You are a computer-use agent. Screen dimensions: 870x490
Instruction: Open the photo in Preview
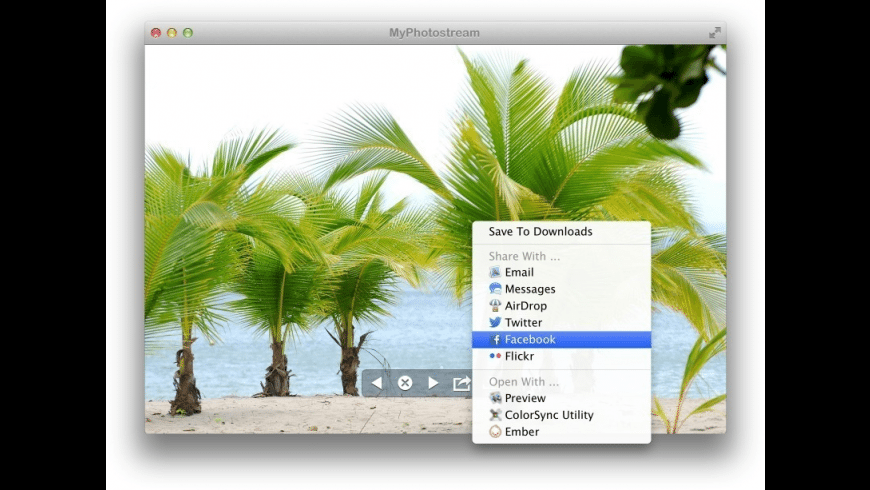(561, 398)
